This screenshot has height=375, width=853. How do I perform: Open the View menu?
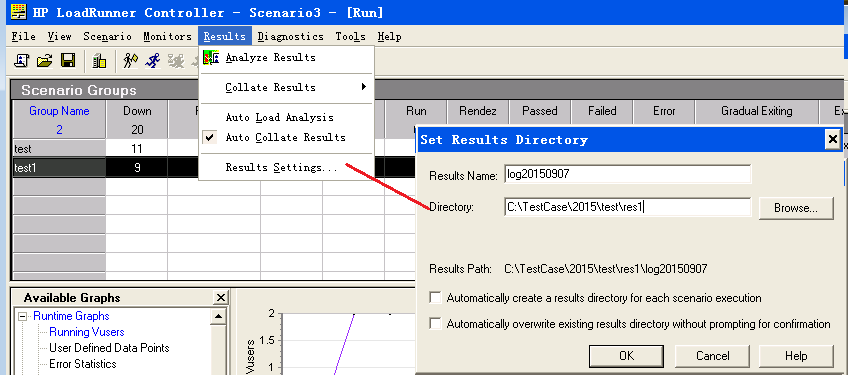click(x=59, y=36)
